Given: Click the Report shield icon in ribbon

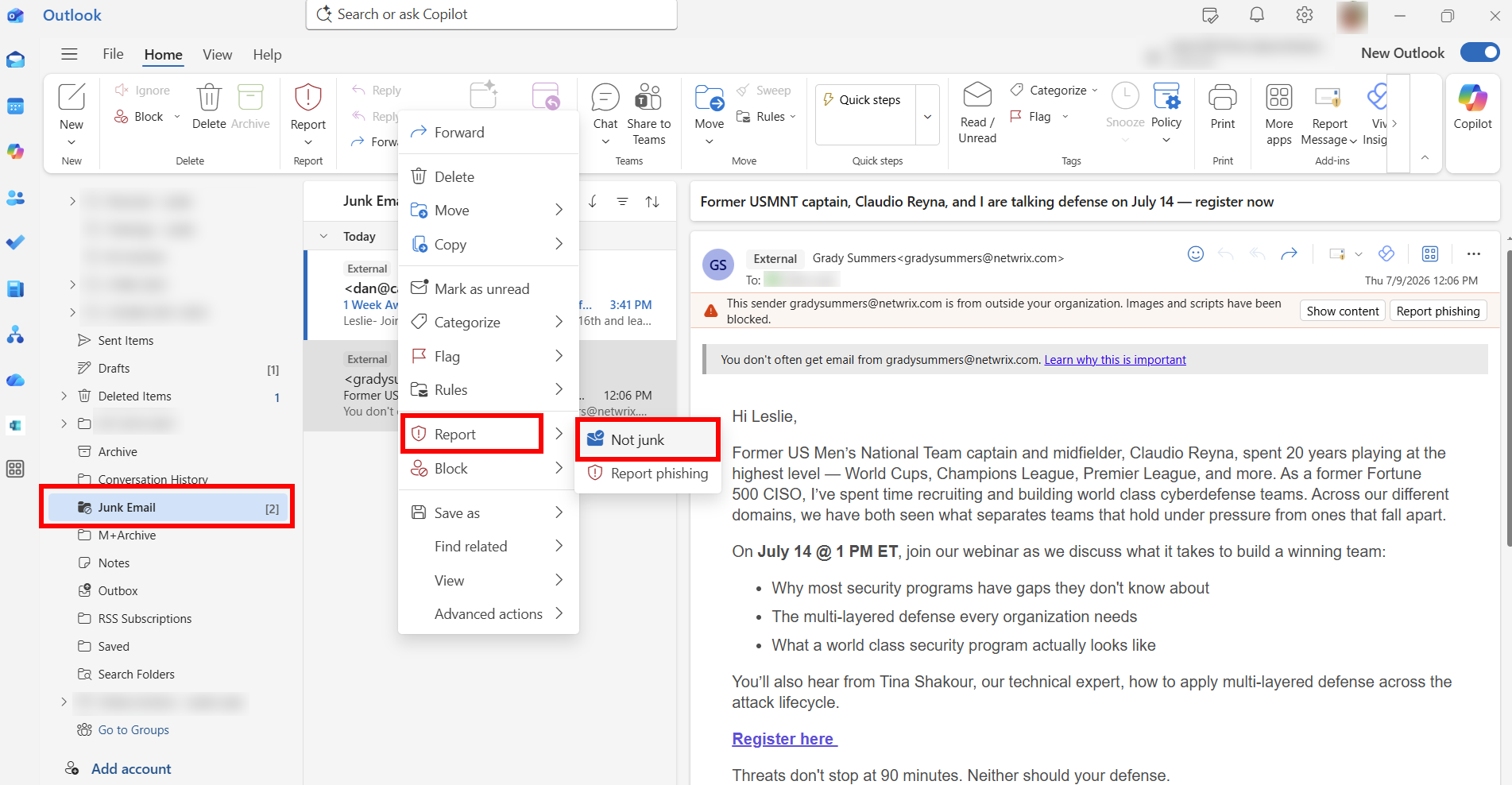Looking at the screenshot, I should [x=308, y=97].
